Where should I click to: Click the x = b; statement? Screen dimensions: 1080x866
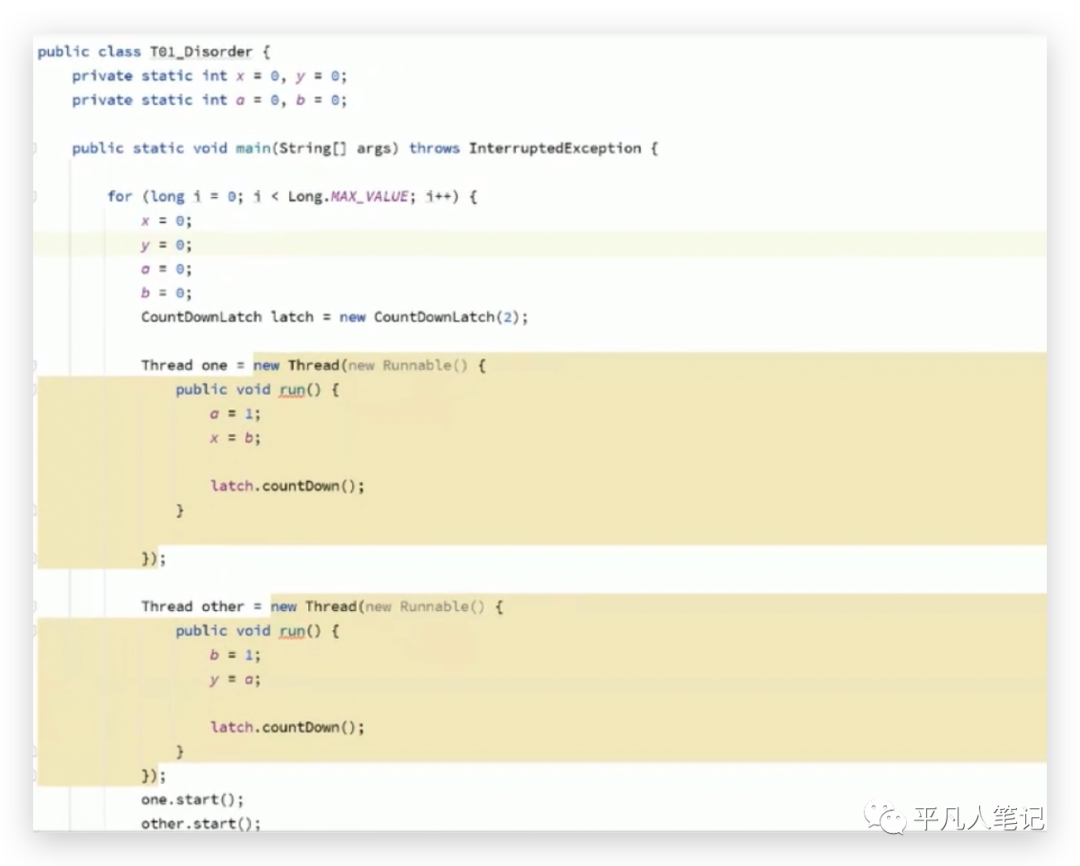[235, 437]
